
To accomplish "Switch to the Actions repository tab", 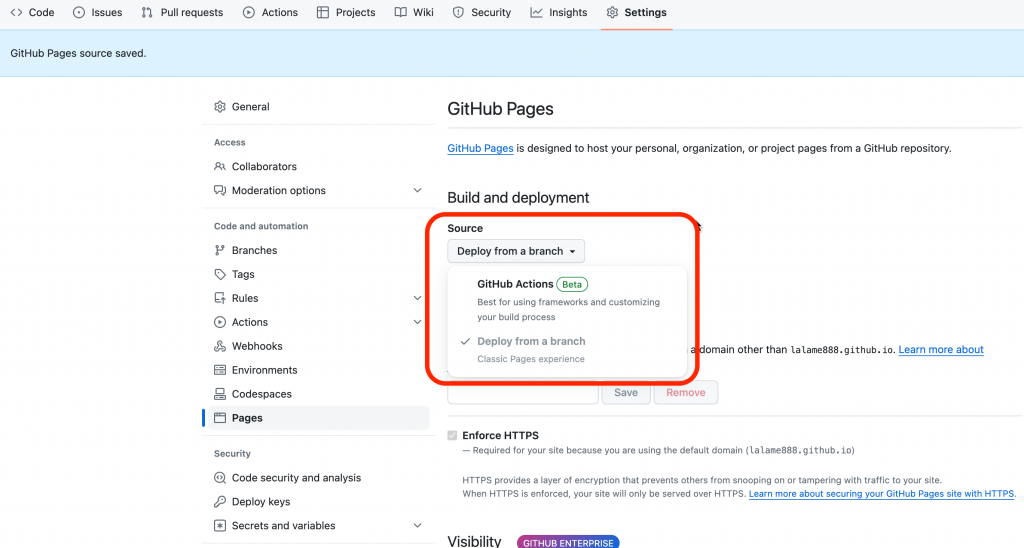I will point(270,12).
